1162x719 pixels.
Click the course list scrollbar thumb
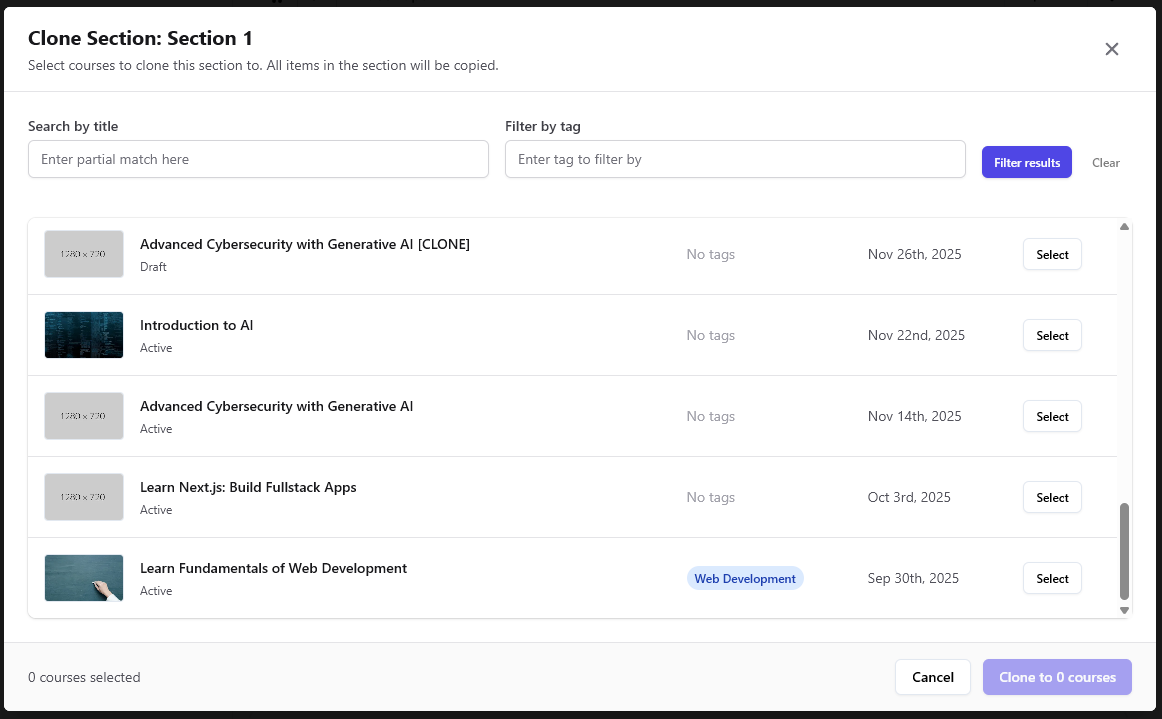coord(1124,550)
